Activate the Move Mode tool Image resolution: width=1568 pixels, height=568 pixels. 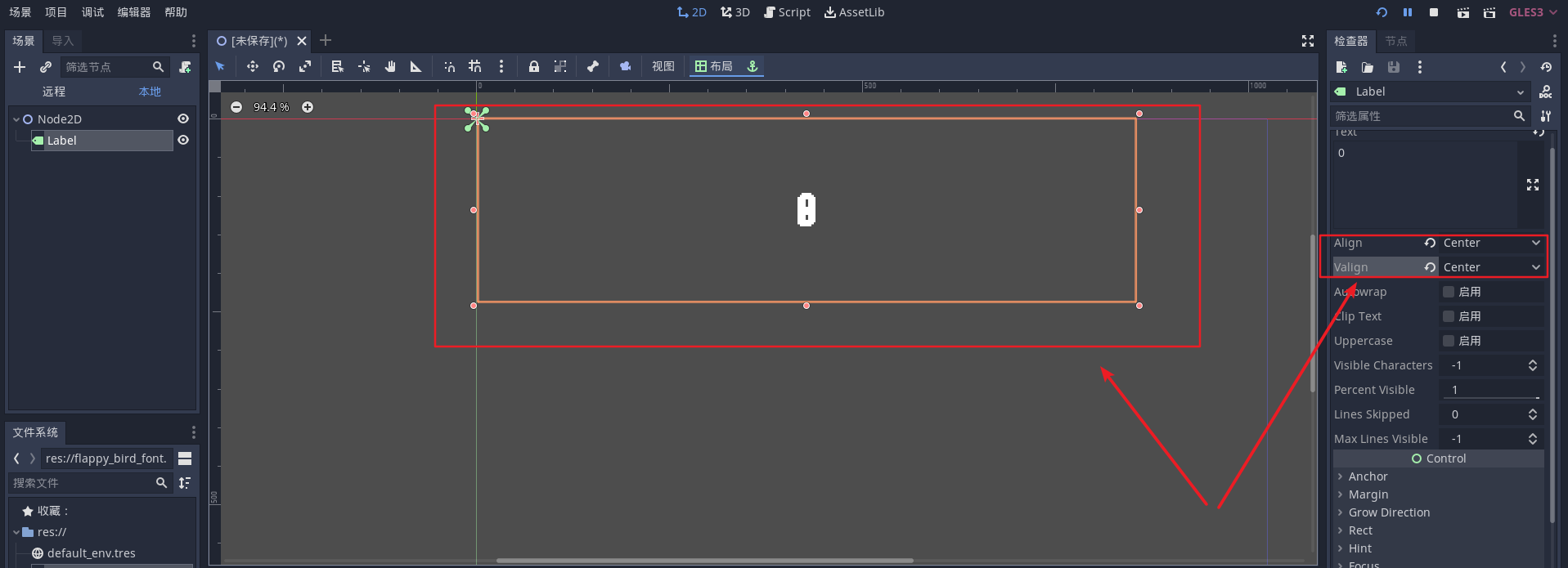pyautogui.click(x=253, y=66)
